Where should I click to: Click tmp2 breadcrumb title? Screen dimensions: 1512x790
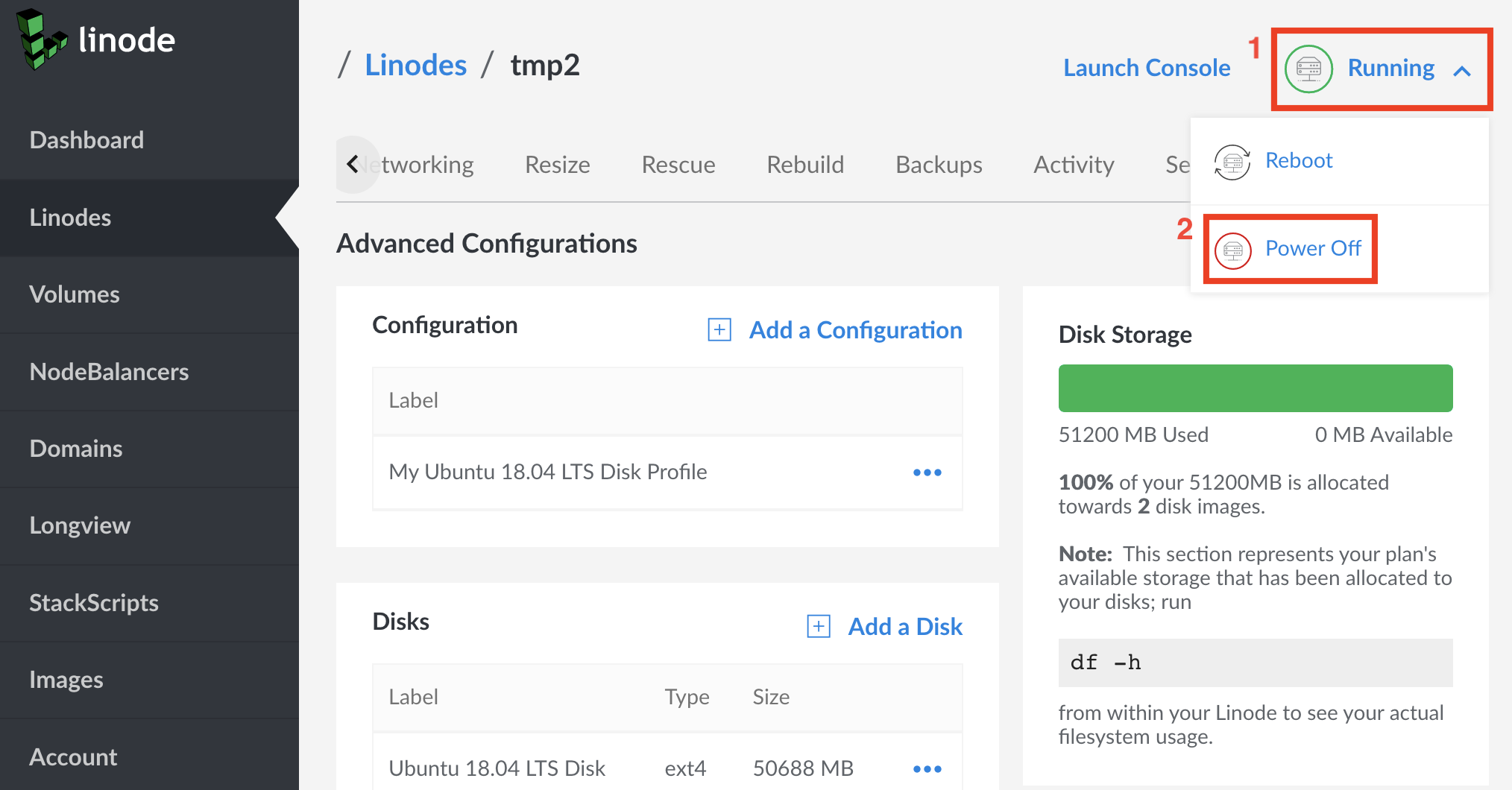545,66
